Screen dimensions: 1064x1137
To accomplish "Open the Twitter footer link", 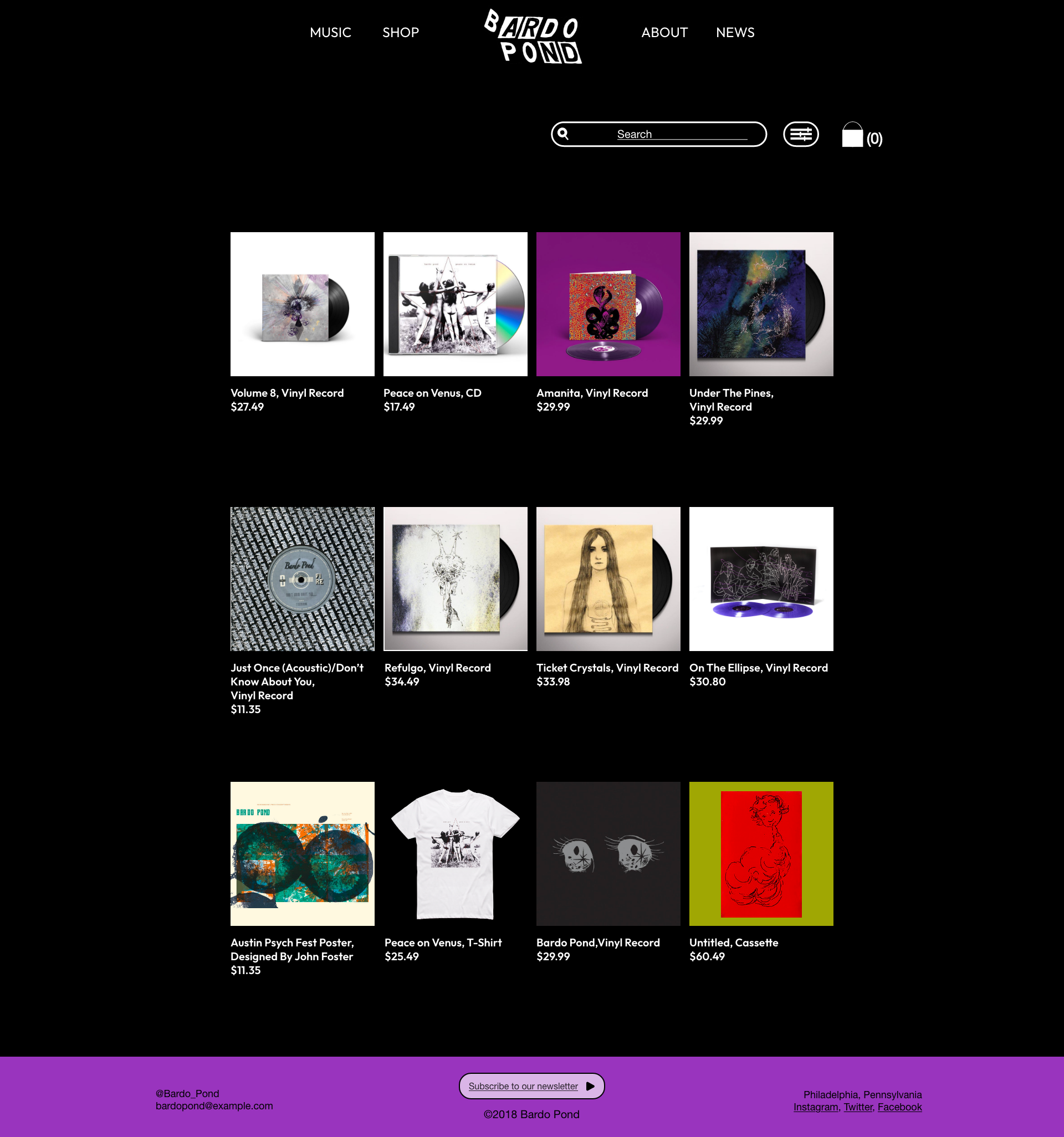I will click(x=858, y=1107).
